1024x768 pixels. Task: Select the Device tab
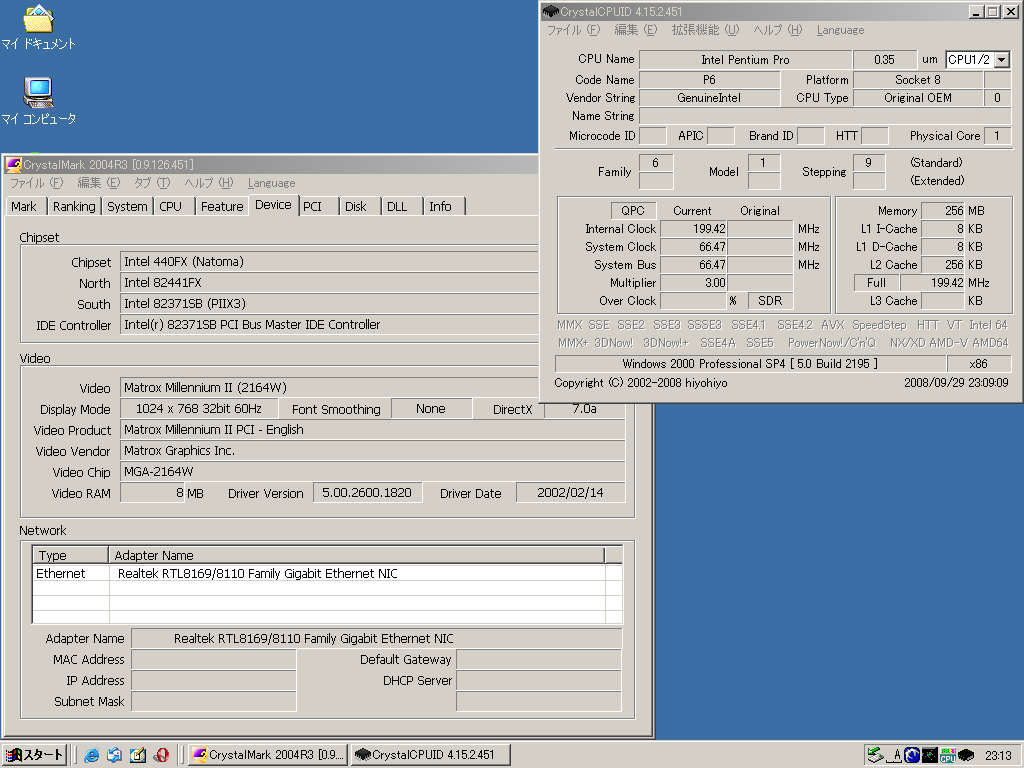(273, 204)
